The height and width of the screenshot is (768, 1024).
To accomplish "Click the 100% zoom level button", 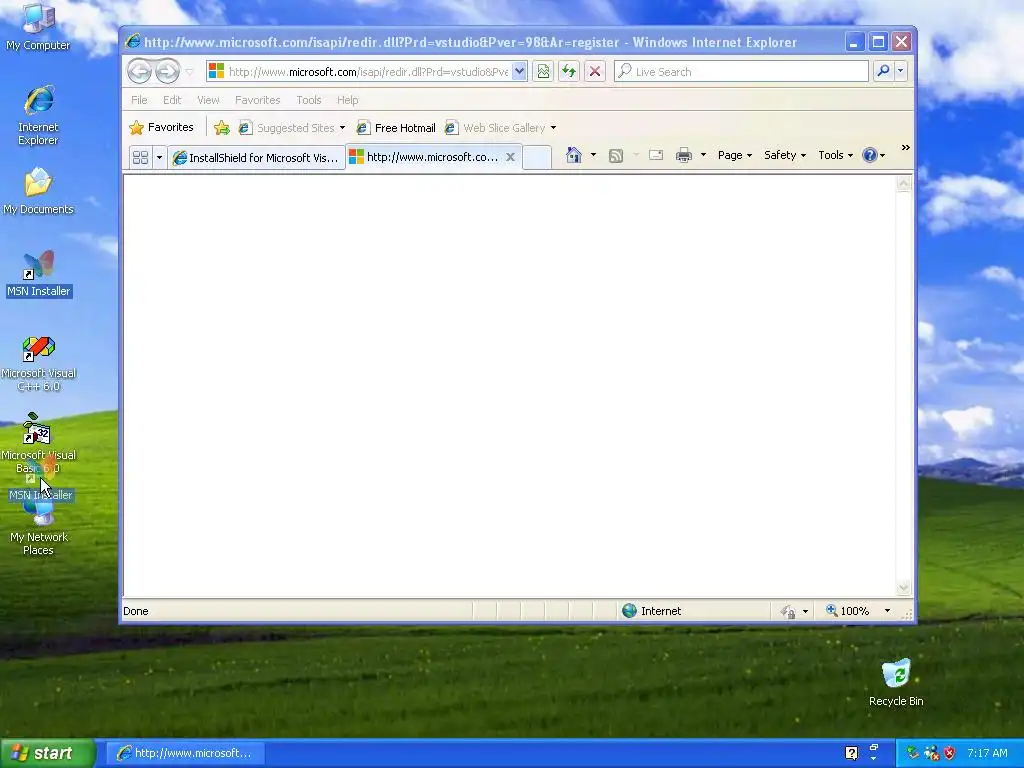I will (x=848, y=611).
